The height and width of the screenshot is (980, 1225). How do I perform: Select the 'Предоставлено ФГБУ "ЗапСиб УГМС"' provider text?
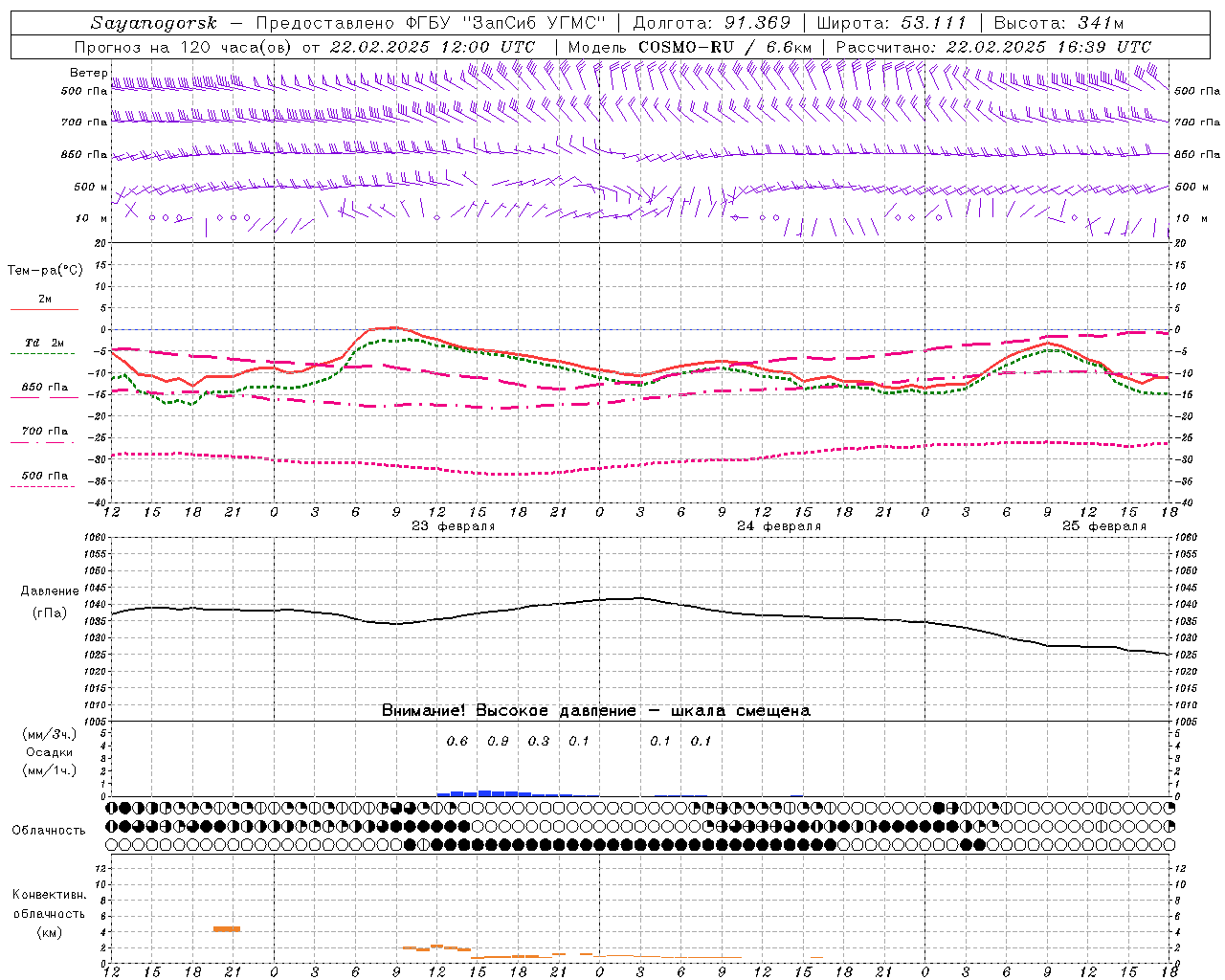429,23
